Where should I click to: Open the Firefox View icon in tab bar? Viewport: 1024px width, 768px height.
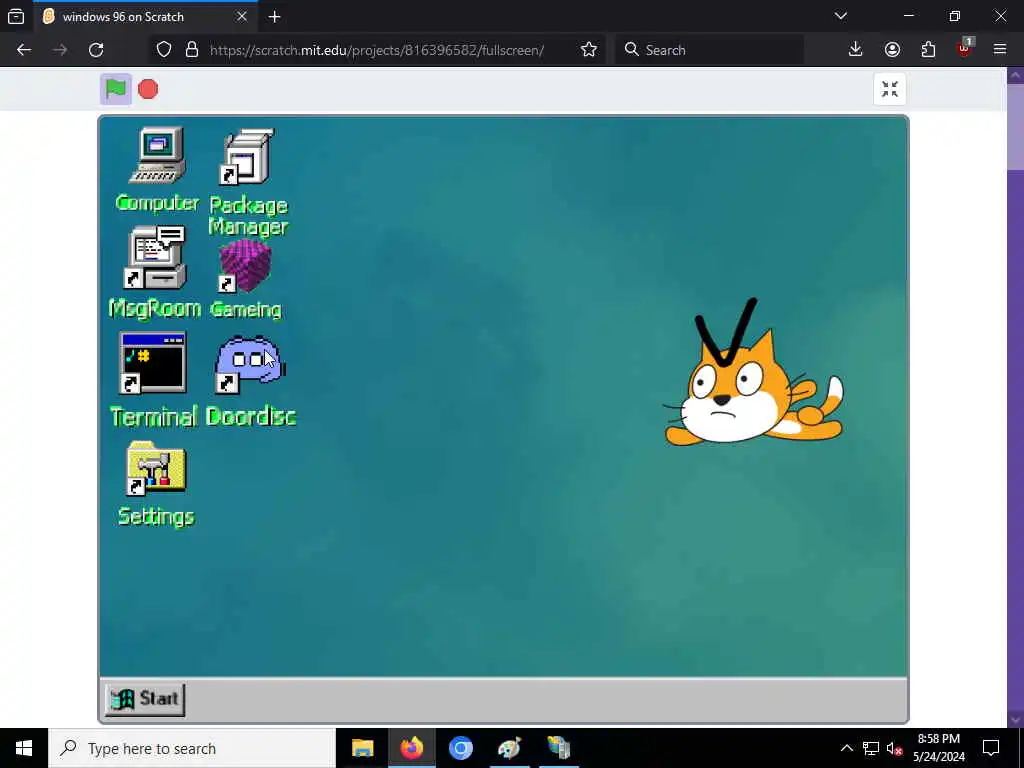[x=16, y=17]
